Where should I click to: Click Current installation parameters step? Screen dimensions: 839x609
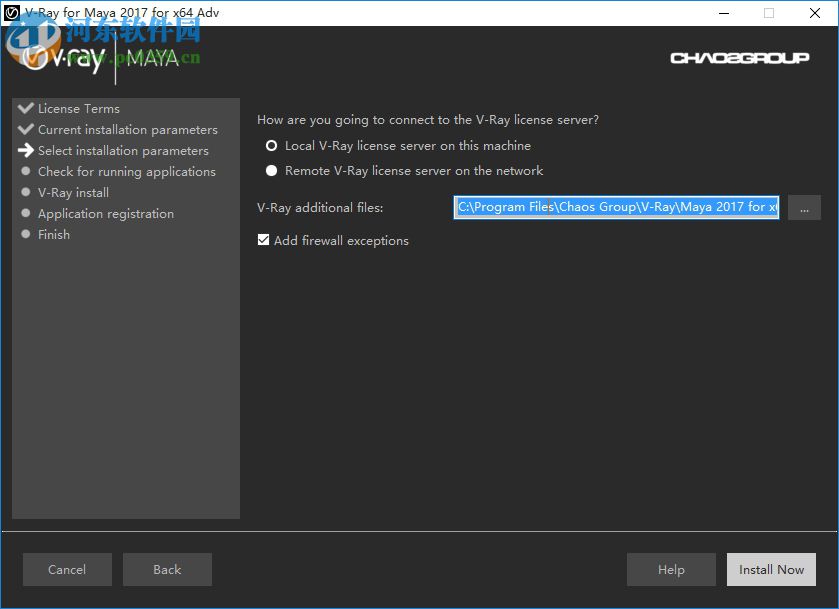pos(128,130)
